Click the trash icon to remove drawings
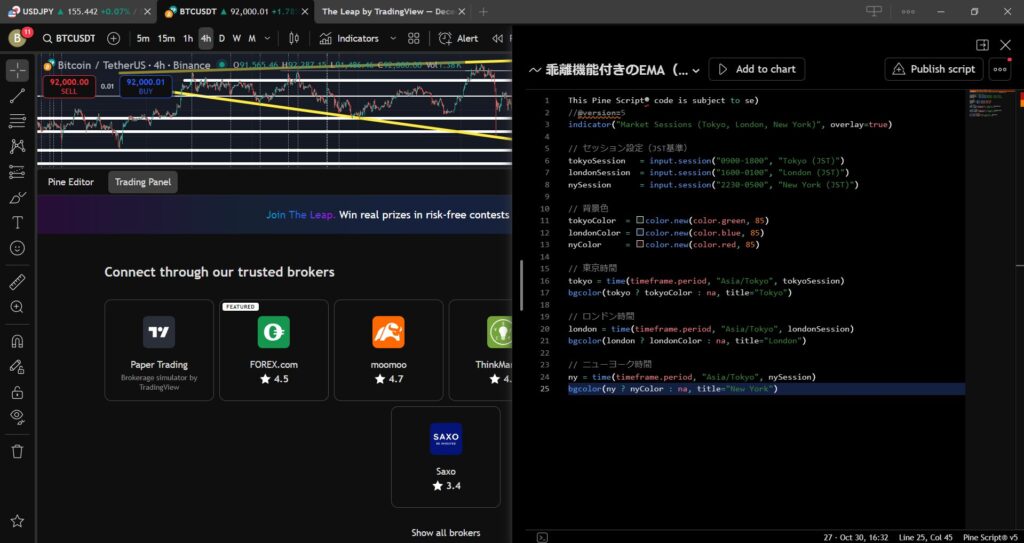This screenshot has width=1024, height=543. tap(17, 451)
